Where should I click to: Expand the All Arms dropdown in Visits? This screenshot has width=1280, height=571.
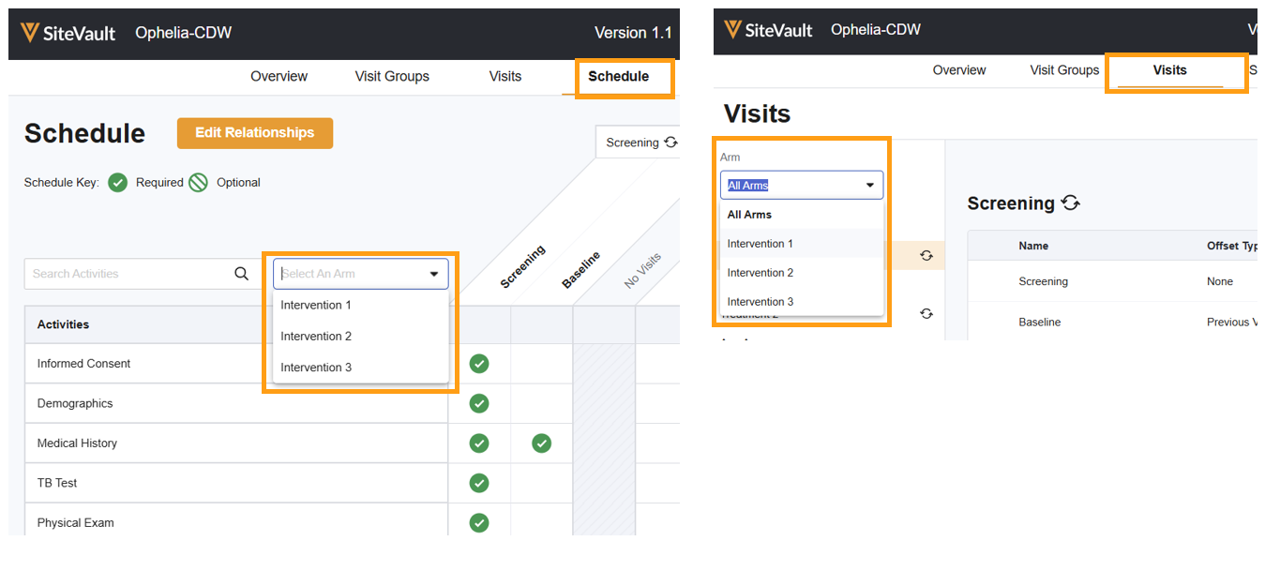coord(868,186)
